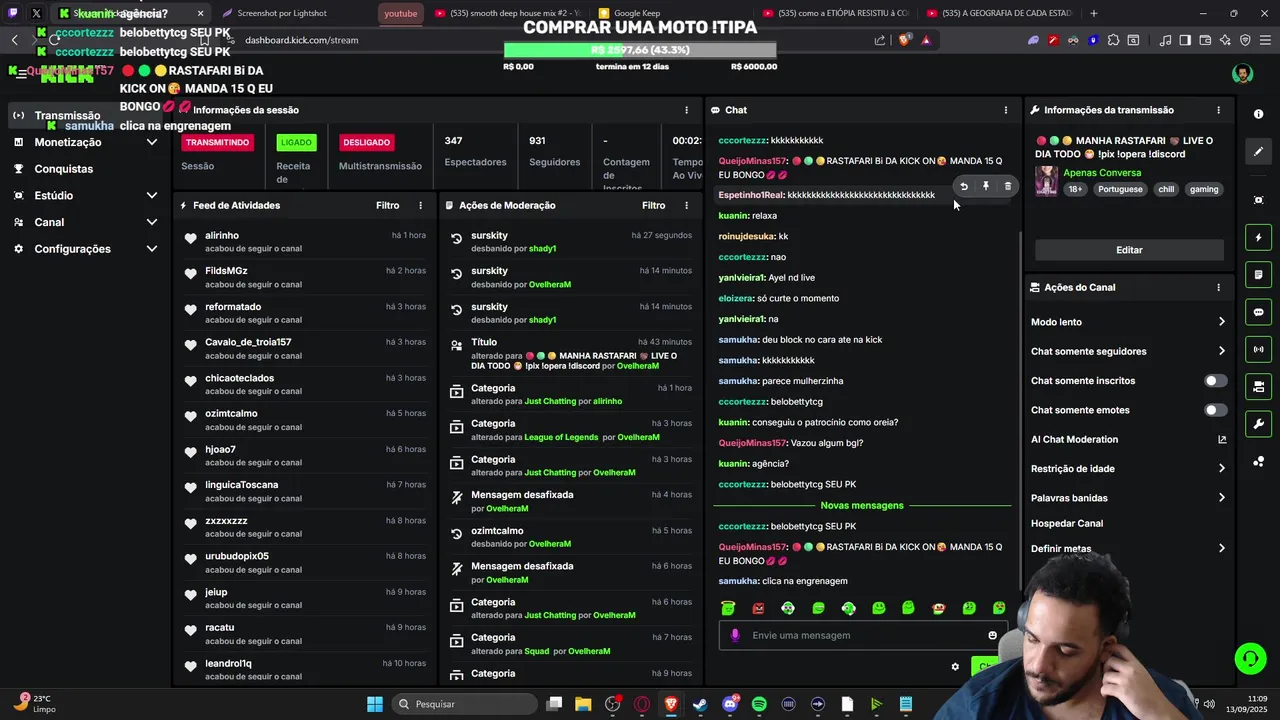Screen dimensions: 1280x720
Task: Click the note document icon in right sidebar
Action: click(1258, 275)
